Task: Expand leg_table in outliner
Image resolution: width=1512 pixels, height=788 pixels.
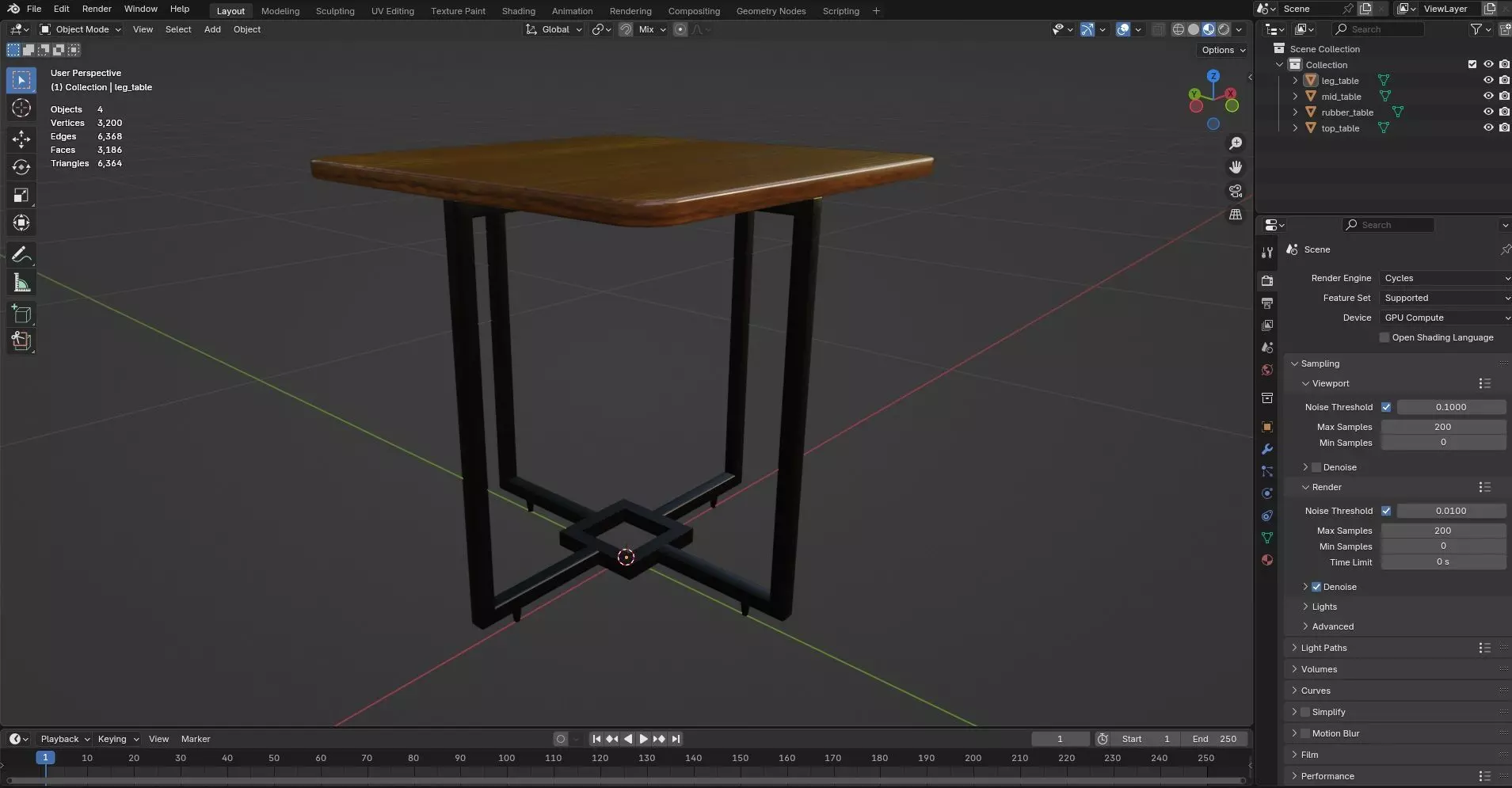Action: pos(1295,81)
